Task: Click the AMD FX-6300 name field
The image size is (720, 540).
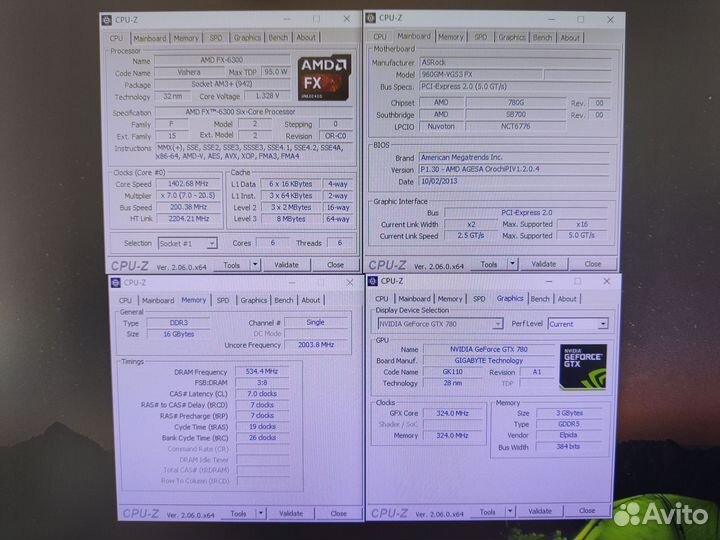Action: (222, 60)
